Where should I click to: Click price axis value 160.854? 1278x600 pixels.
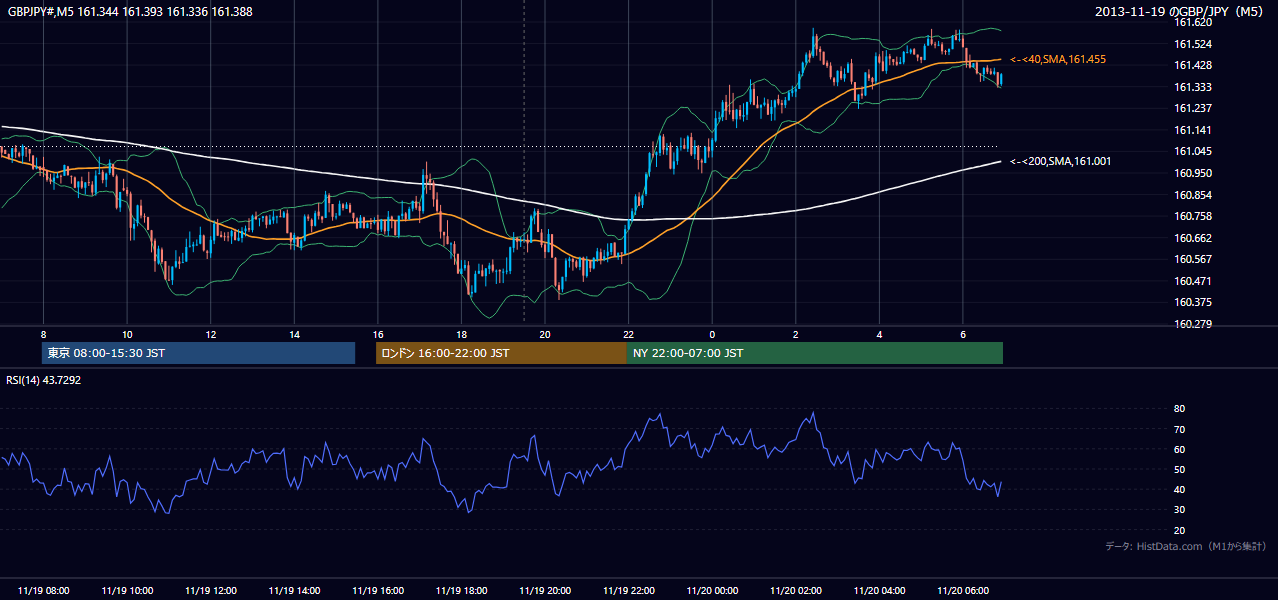tap(1192, 195)
